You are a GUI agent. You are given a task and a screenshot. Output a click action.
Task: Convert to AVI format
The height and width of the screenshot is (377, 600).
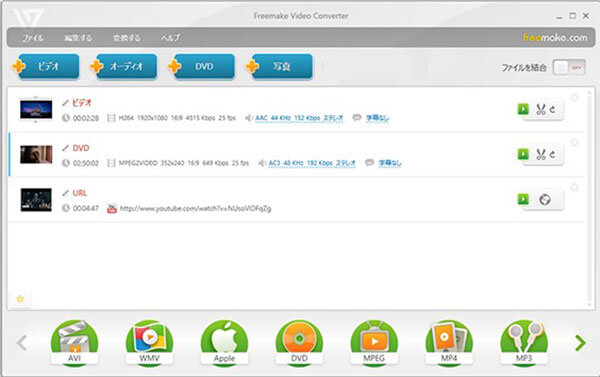pyautogui.click(x=74, y=343)
